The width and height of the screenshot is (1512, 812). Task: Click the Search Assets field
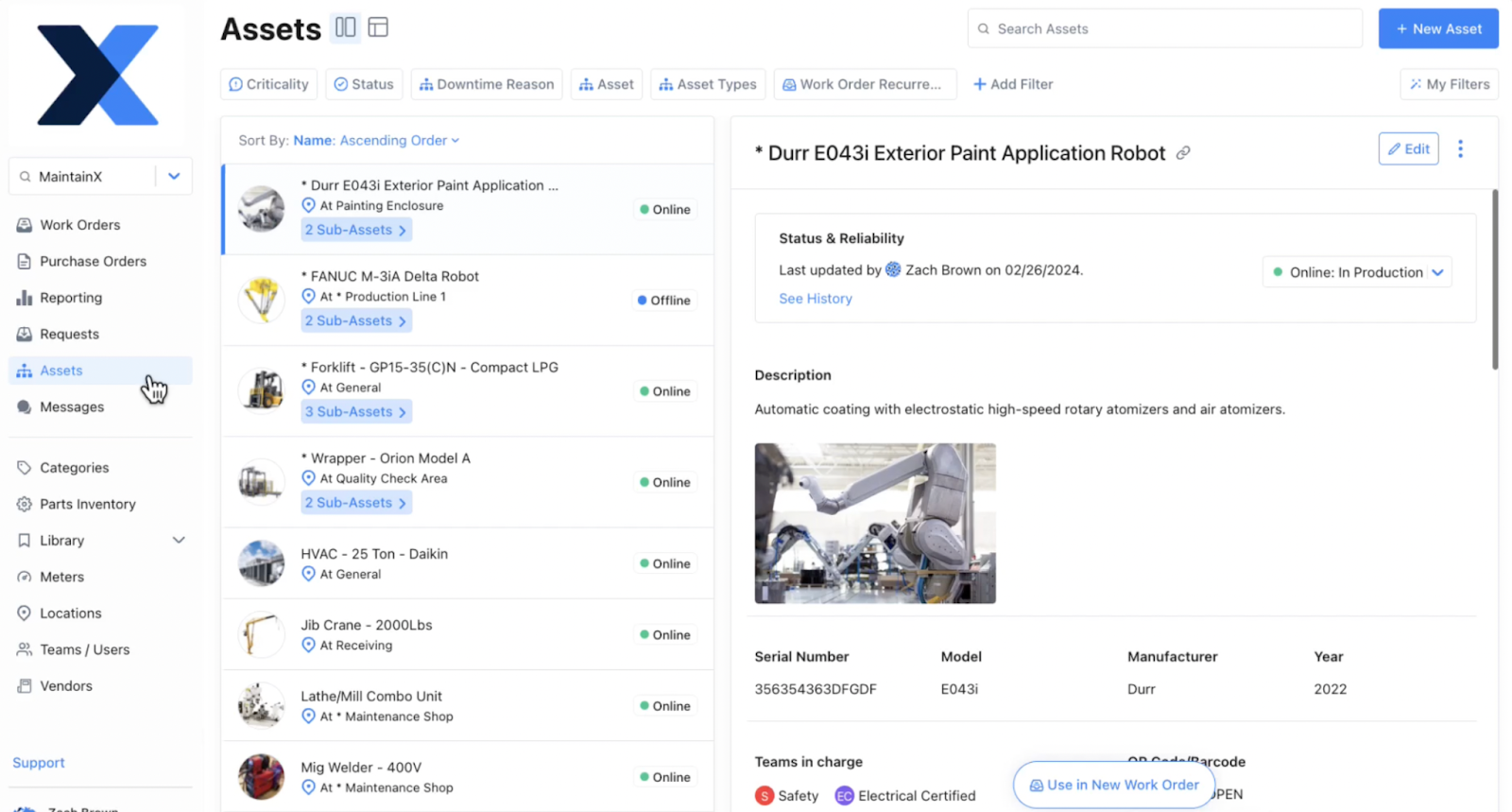(x=1164, y=28)
